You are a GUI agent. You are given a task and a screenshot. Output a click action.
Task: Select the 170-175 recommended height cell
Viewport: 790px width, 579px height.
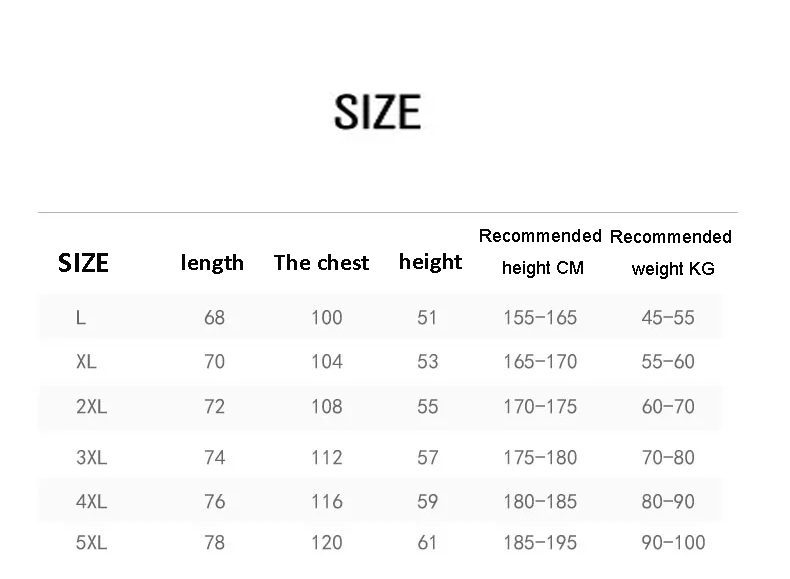[540, 407]
